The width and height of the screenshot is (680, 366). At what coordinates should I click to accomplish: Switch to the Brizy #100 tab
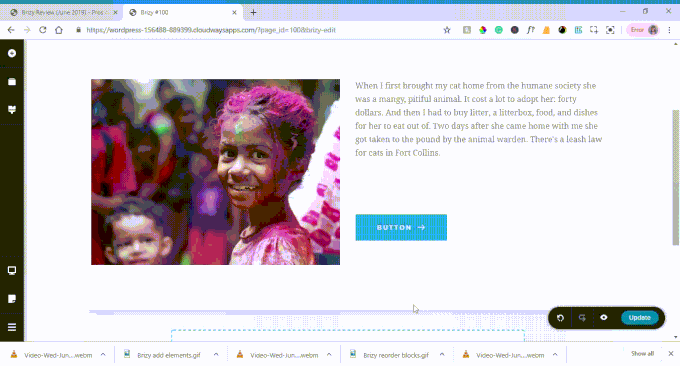pyautogui.click(x=182, y=13)
